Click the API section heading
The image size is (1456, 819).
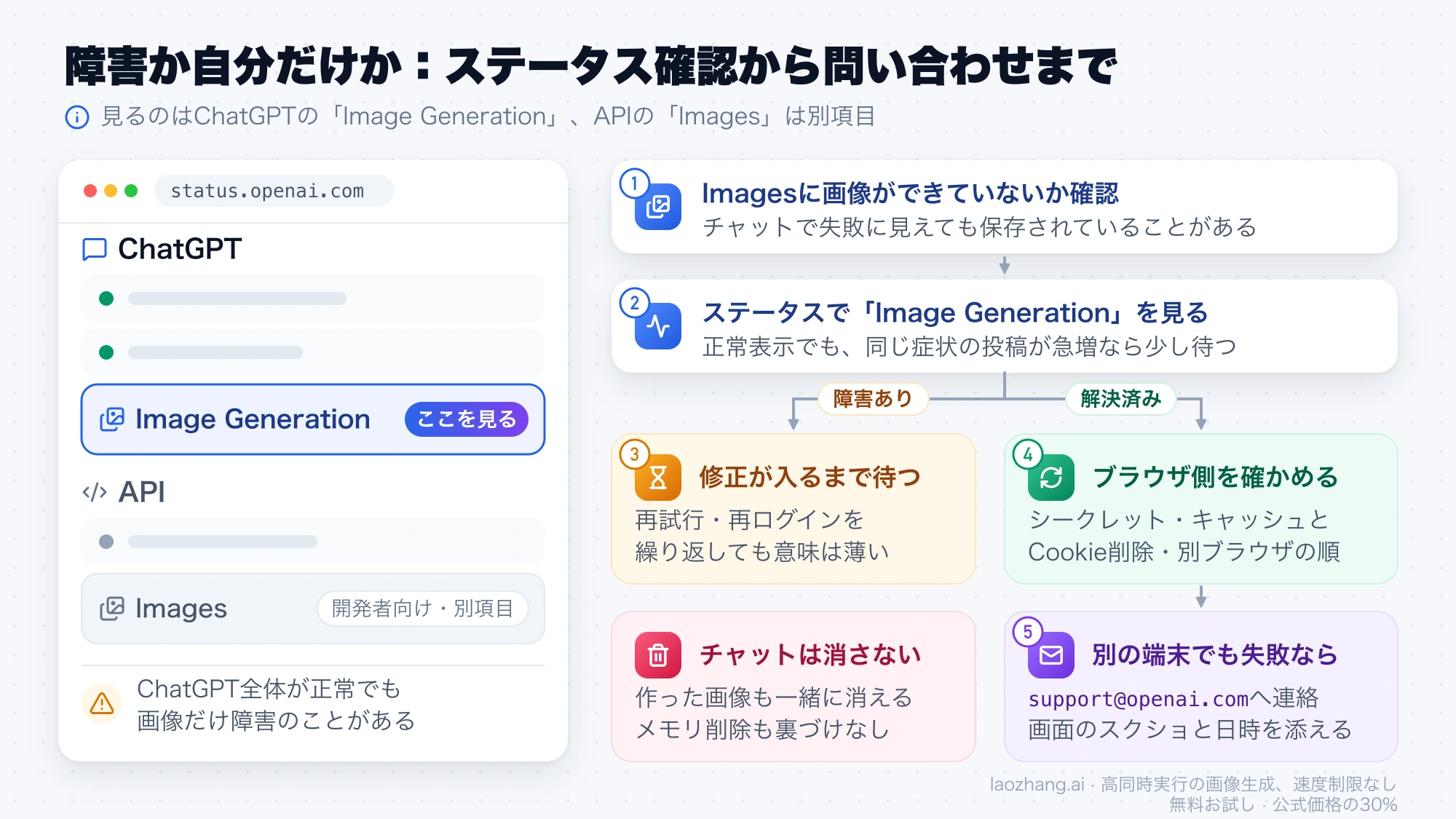click(142, 492)
